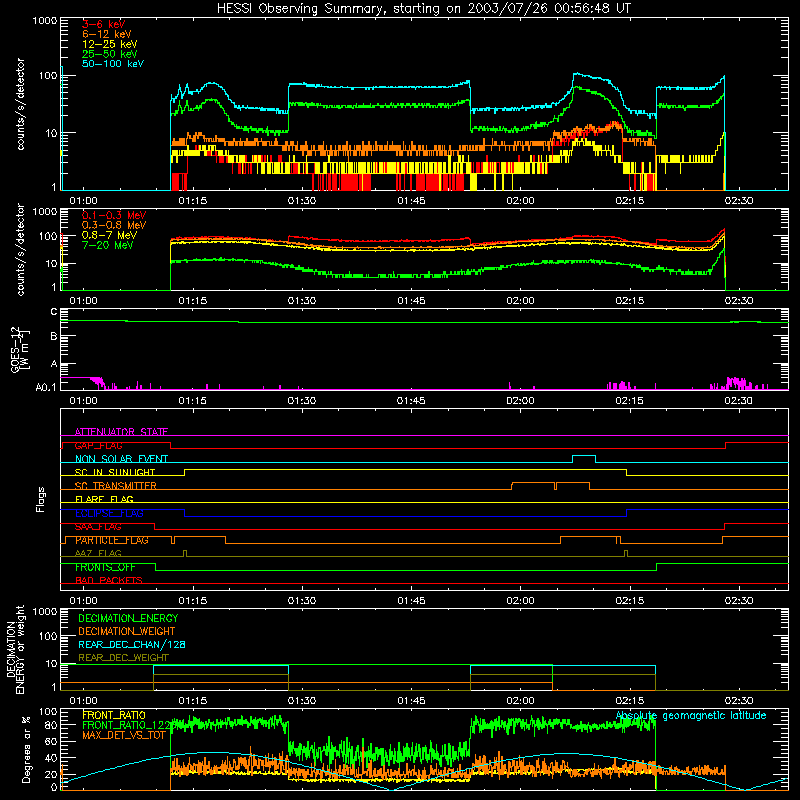Click the 02:00 tick under the flags panel
This screenshot has width=800, height=800.
pyautogui.click(x=520, y=601)
